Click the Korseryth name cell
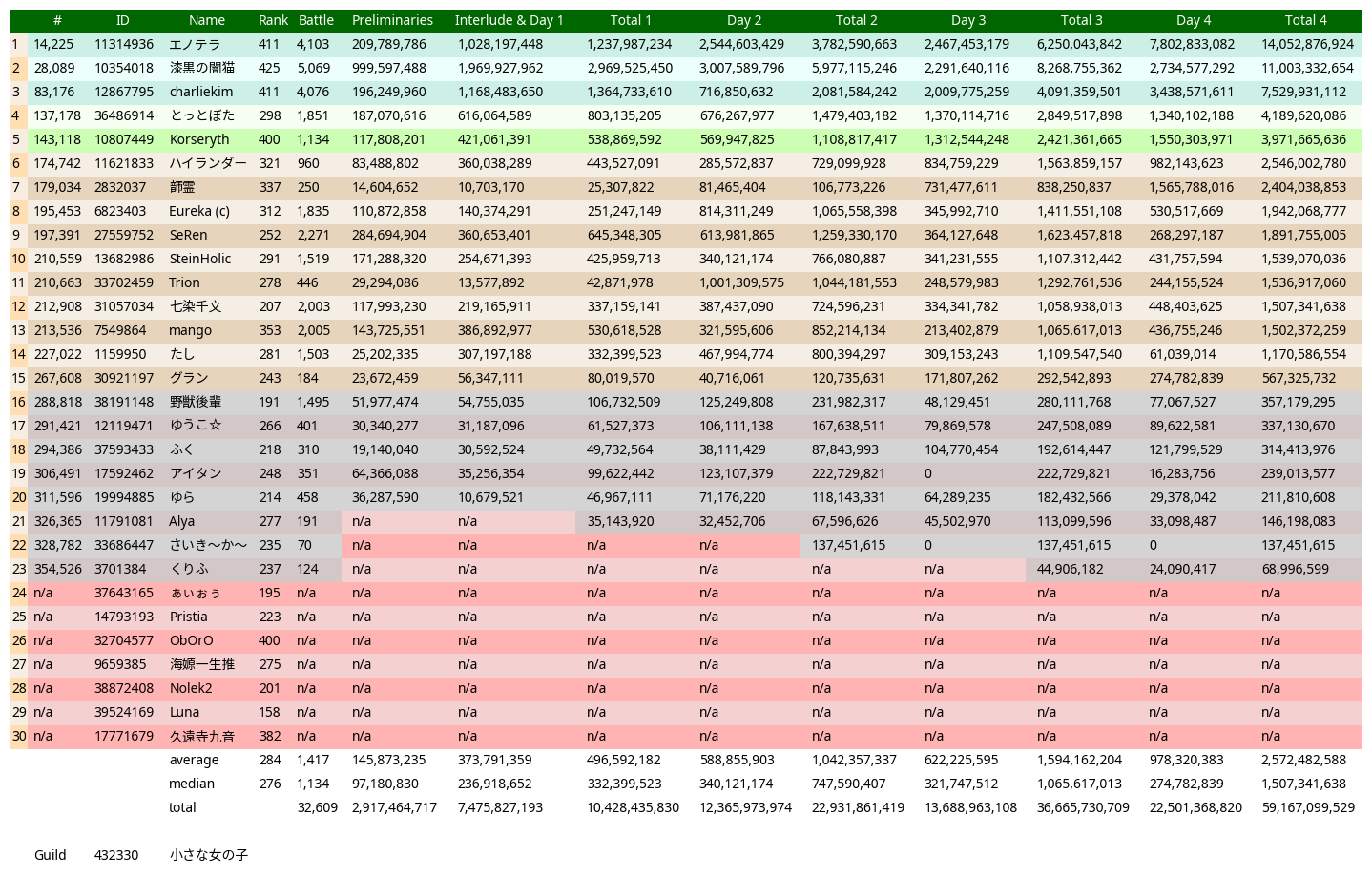The width and height of the screenshot is (1372, 878). click(x=199, y=139)
